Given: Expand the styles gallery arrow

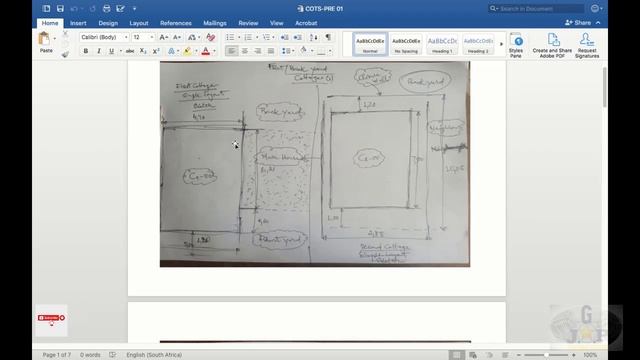Looking at the screenshot, I should click(501, 44).
